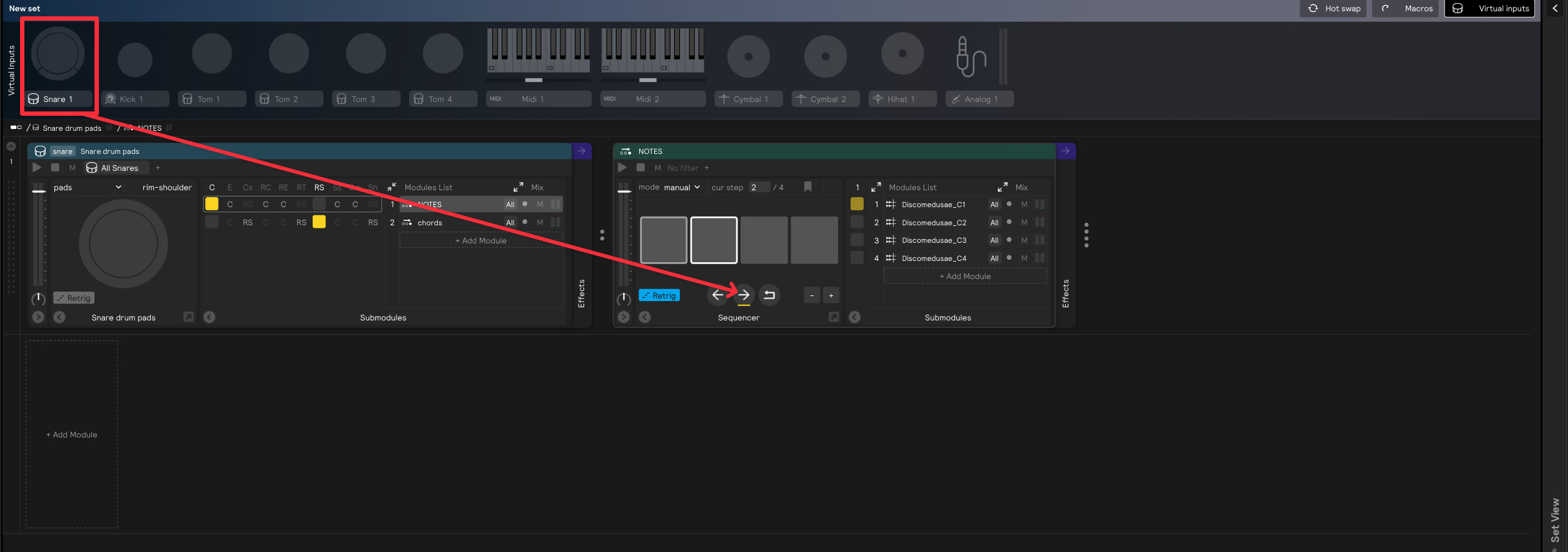Image resolution: width=1568 pixels, height=552 pixels.
Task: Select the Kick 1 virtual input pad
Action: click(x=134, y=59)
